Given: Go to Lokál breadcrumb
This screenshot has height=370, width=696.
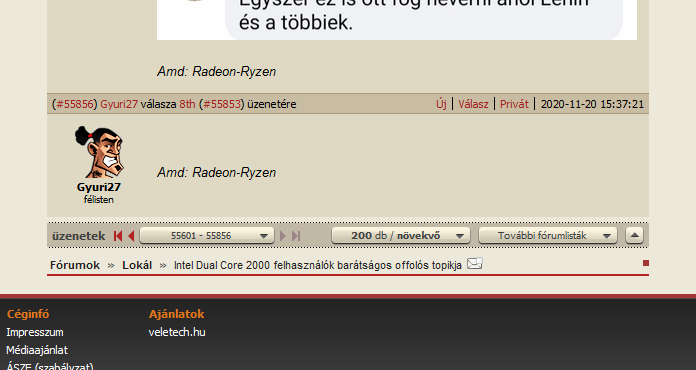Looking at the screenshot, I should pos(137,265).
